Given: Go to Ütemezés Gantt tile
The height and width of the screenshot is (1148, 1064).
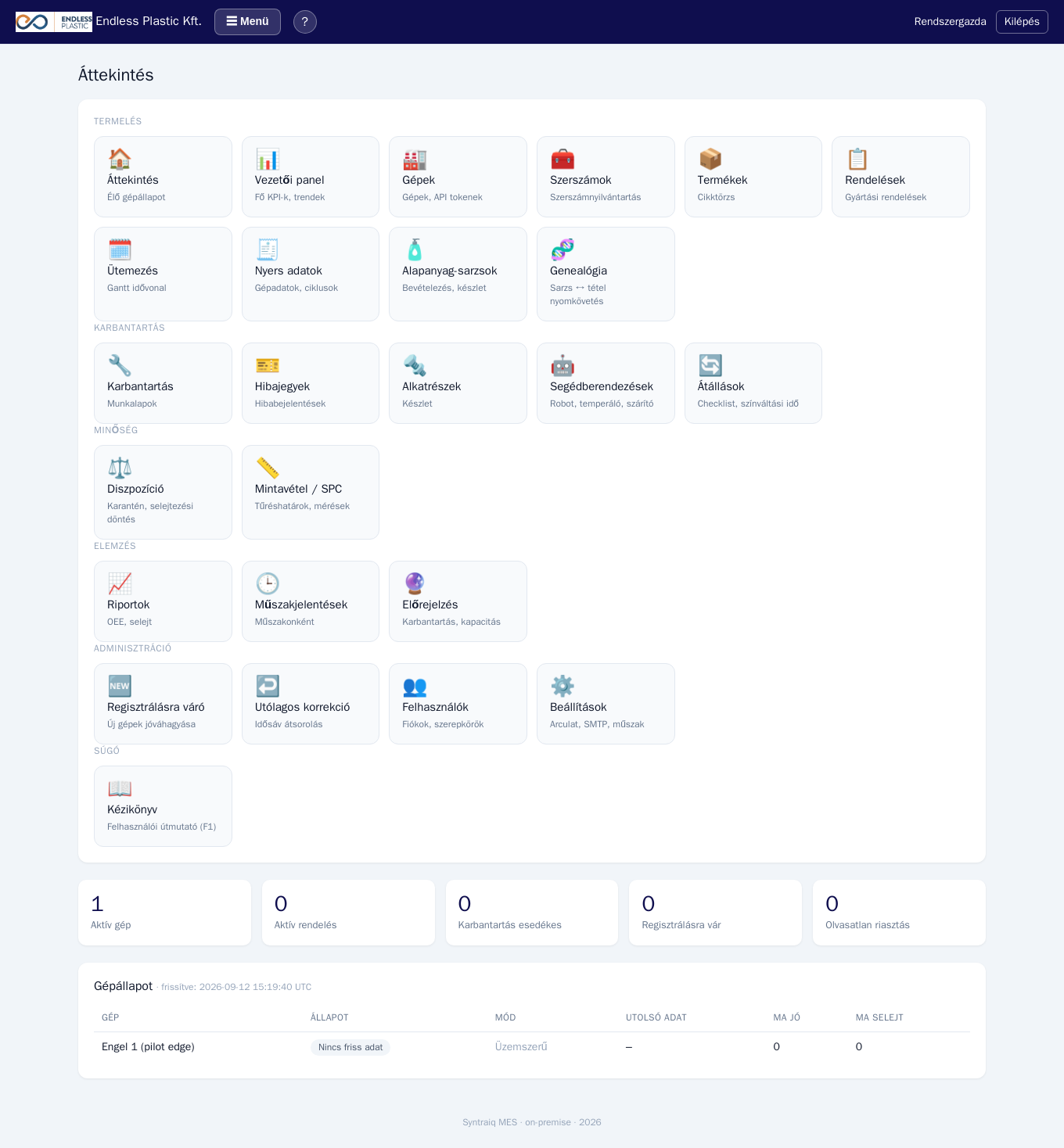Looking at the screenshot, I should [163, 274].
